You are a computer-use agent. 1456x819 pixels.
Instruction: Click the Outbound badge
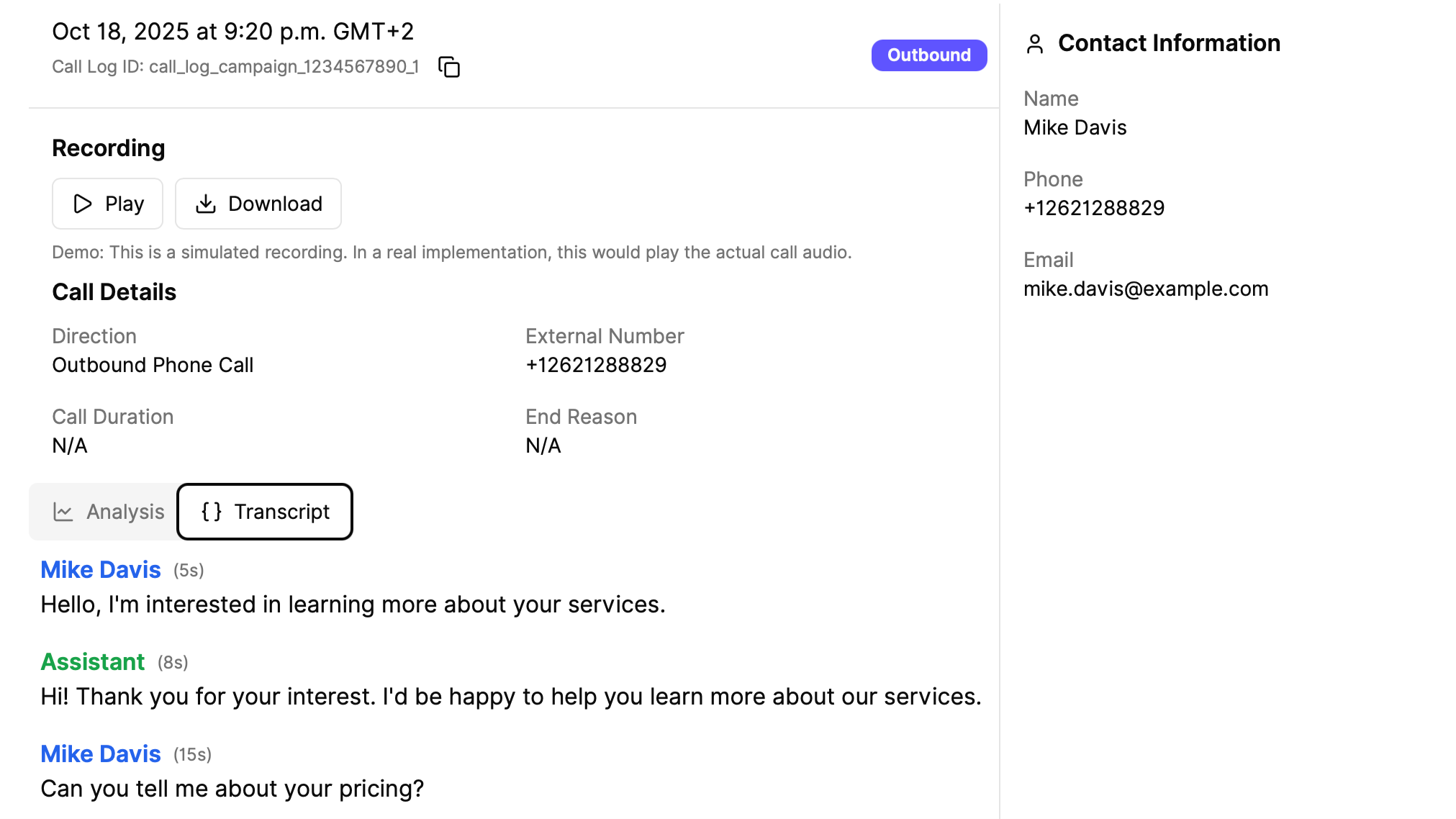[928, 55]
